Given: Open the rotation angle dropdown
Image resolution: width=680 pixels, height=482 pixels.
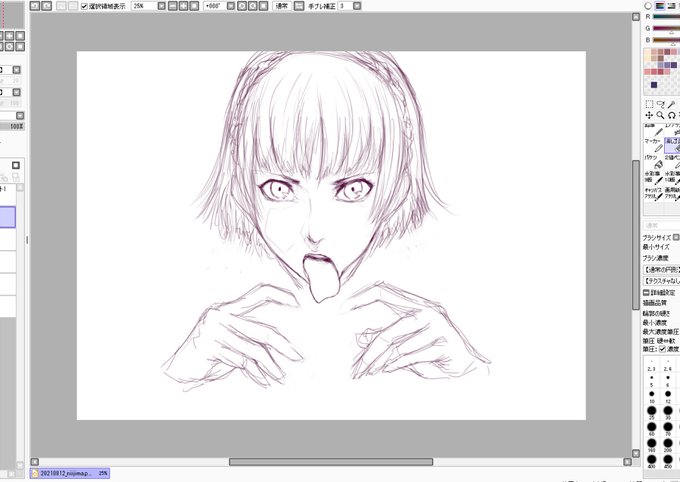Looking at the screenshot, I should pyautogui.click(x=231, y=6).
